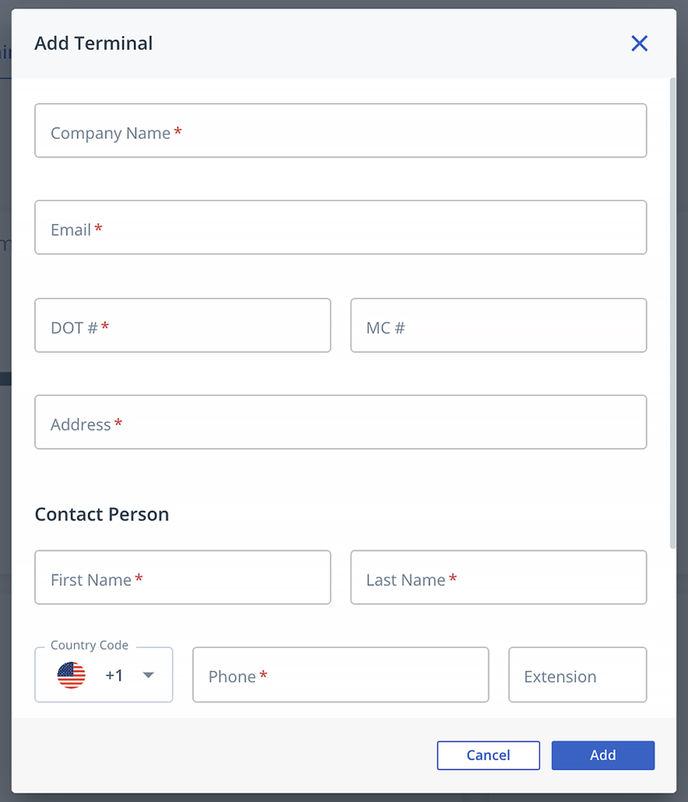Click the US flag icon
The width and height of the screenshot is (688, 802).
tap(71, 675)
